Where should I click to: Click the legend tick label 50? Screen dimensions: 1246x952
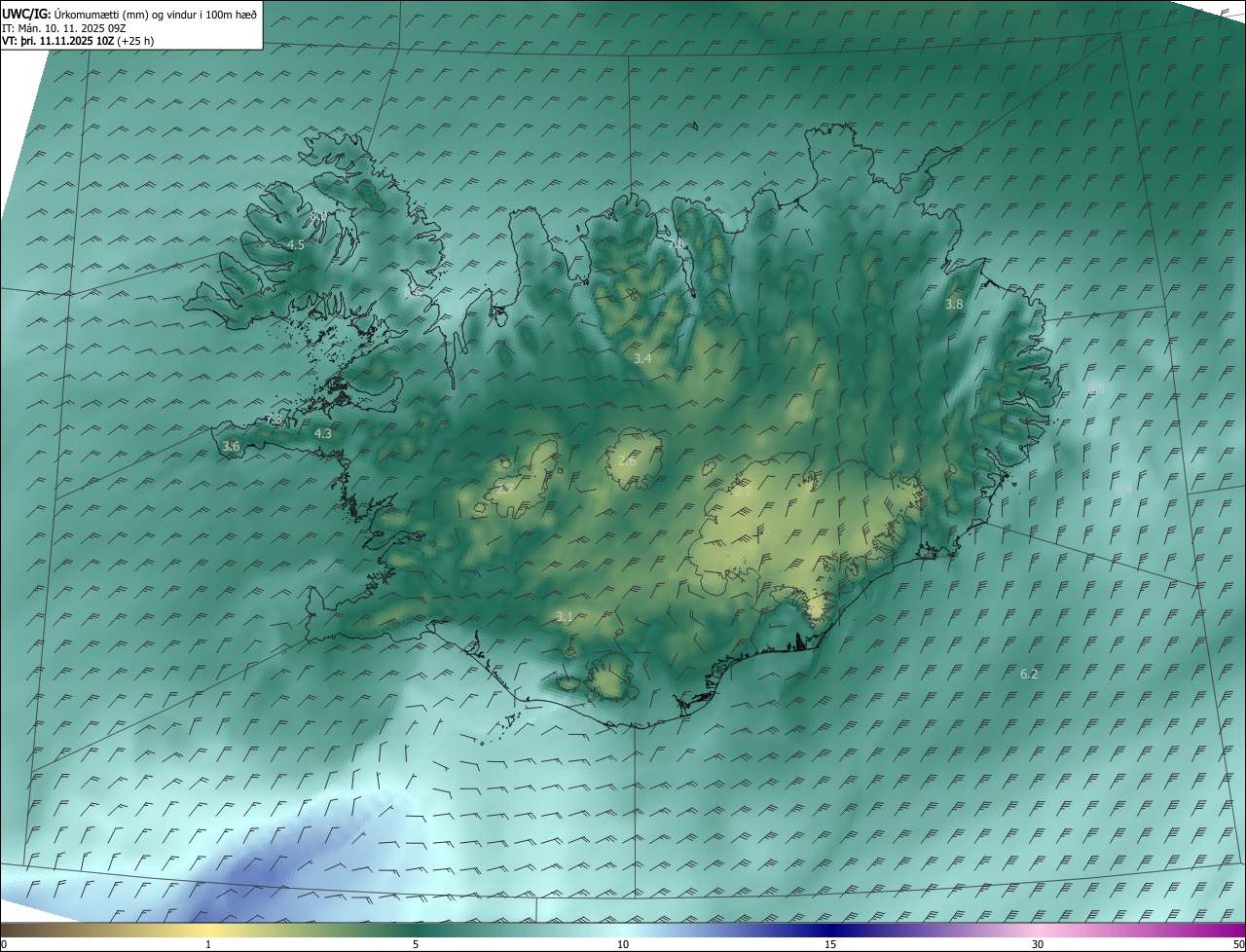[x=1238, y=945]
